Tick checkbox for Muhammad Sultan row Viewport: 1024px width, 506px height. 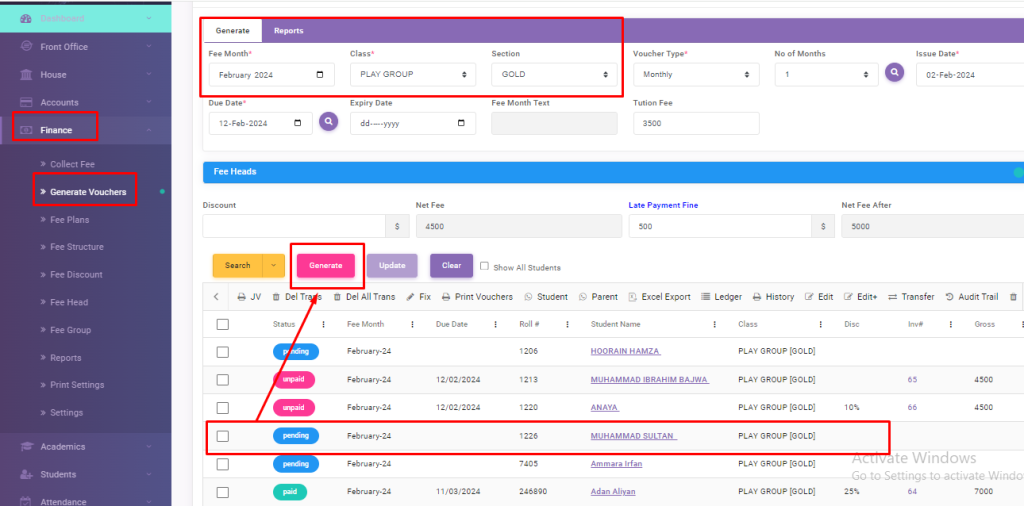222,436
